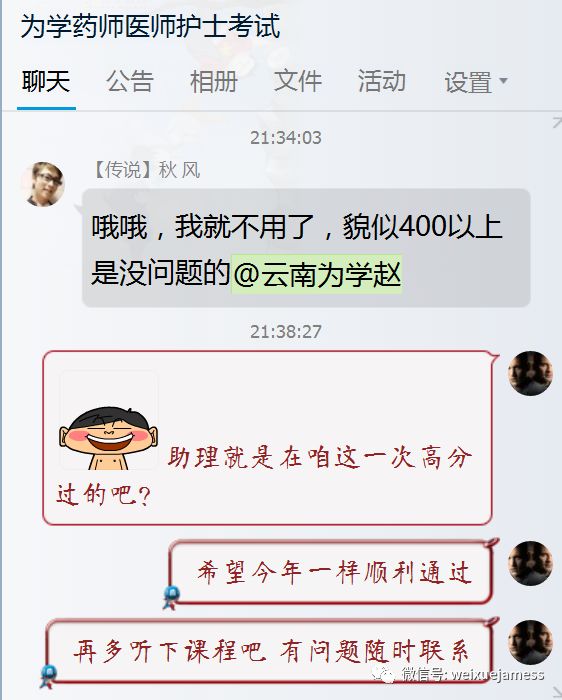Click avatar beside the 助理就是在咱这一次 message
Screen dimensions: 562x700
coord(530,373)
